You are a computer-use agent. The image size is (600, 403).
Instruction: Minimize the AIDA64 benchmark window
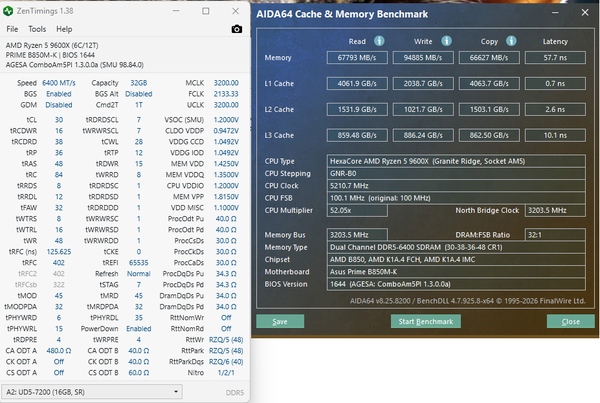pyautogui.click(x=555, y=13)
